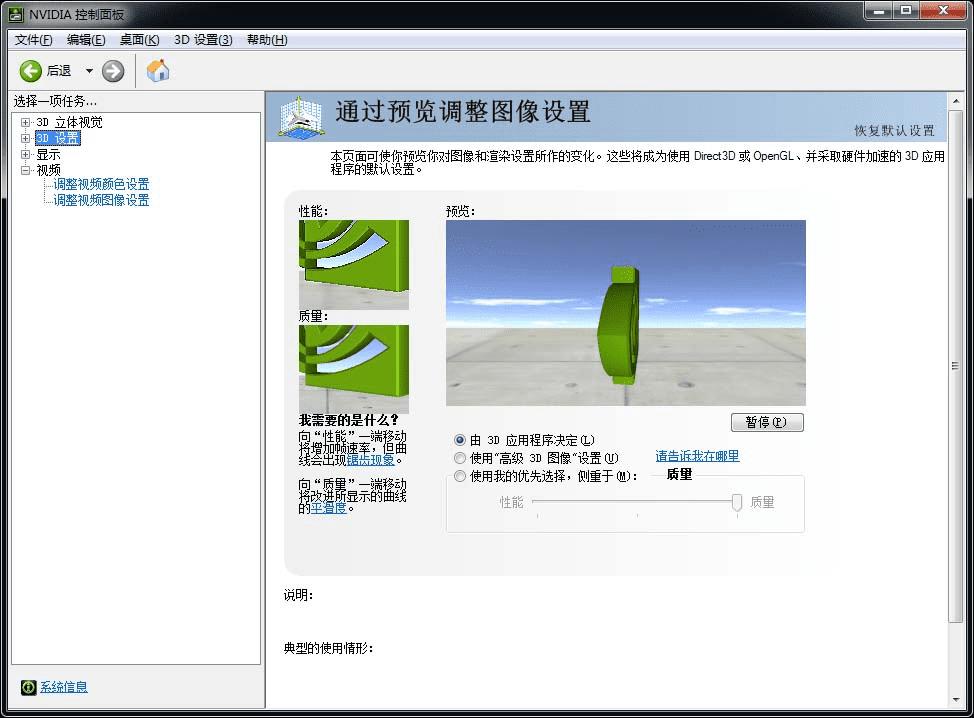Click the NVIDIA title bar icon
The image size is (974, 718).
click(x=16, y=14)
